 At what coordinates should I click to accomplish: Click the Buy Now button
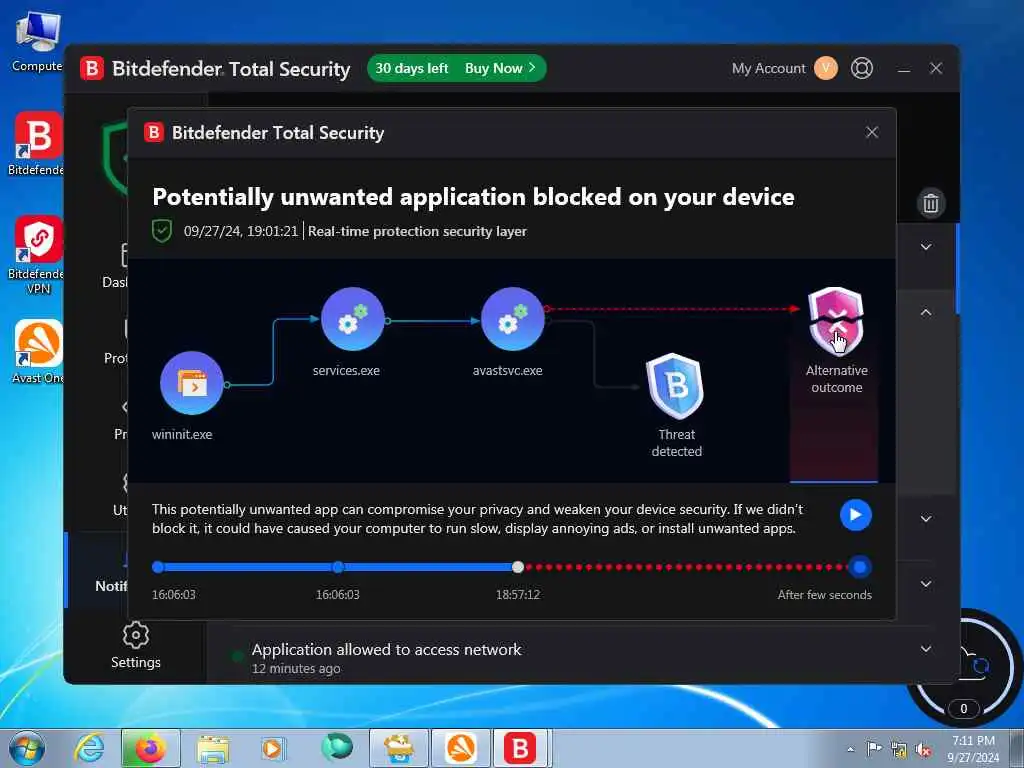[500, 69]
